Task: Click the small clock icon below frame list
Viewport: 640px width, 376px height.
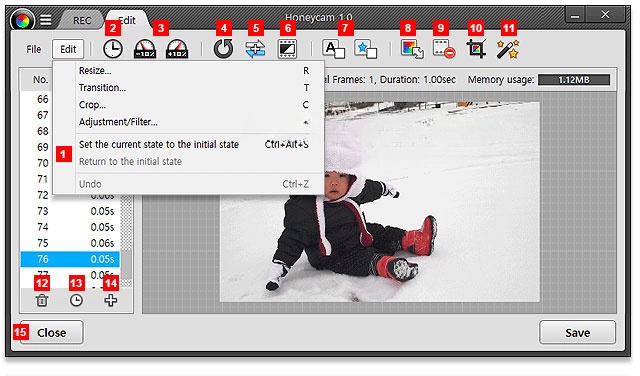Action: point(76,300)
